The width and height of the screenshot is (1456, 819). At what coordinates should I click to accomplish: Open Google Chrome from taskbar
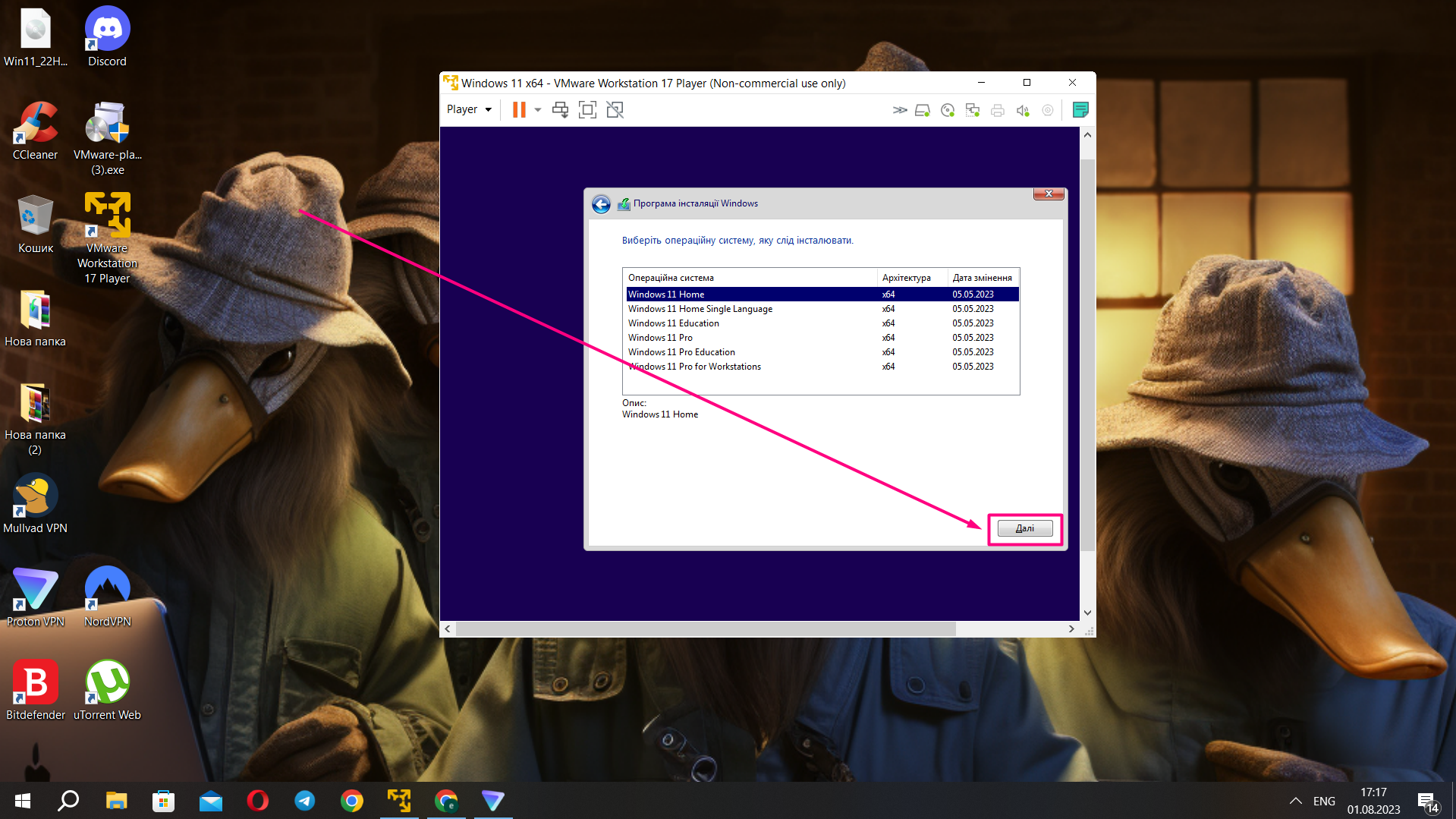pos(352,801)
